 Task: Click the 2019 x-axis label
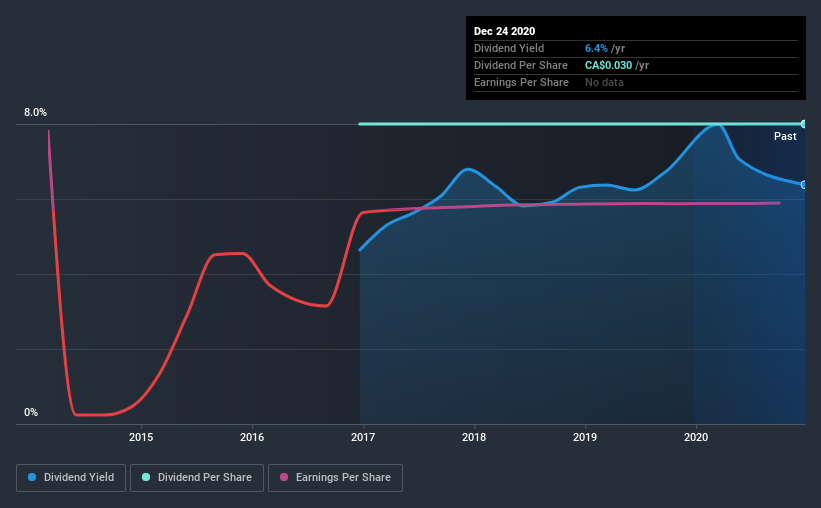(585, 437)
